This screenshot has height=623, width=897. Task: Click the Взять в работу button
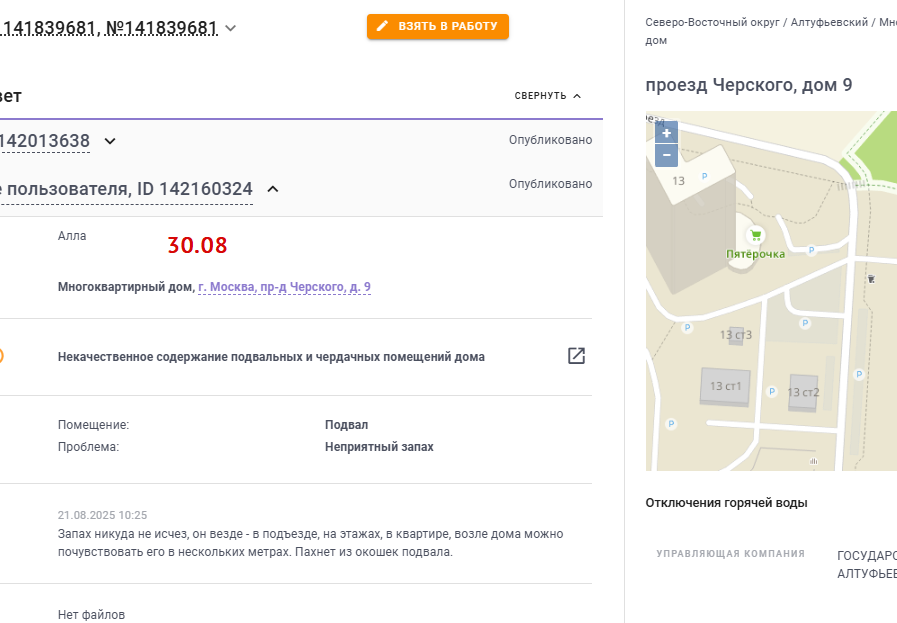(438, 26)
